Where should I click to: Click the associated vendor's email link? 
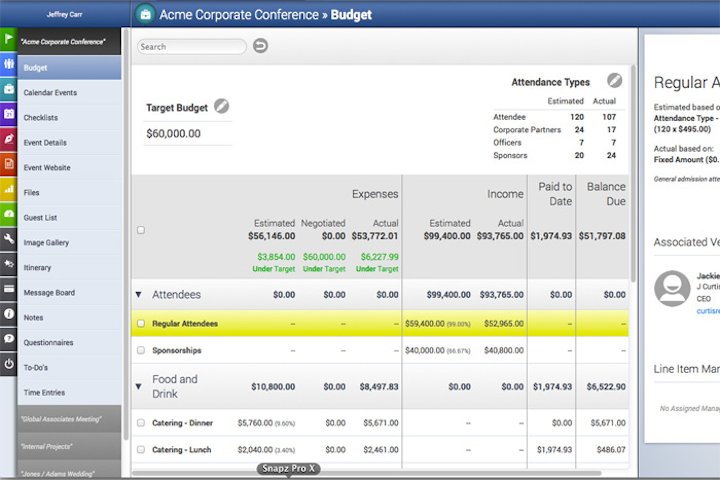(707, 311)
